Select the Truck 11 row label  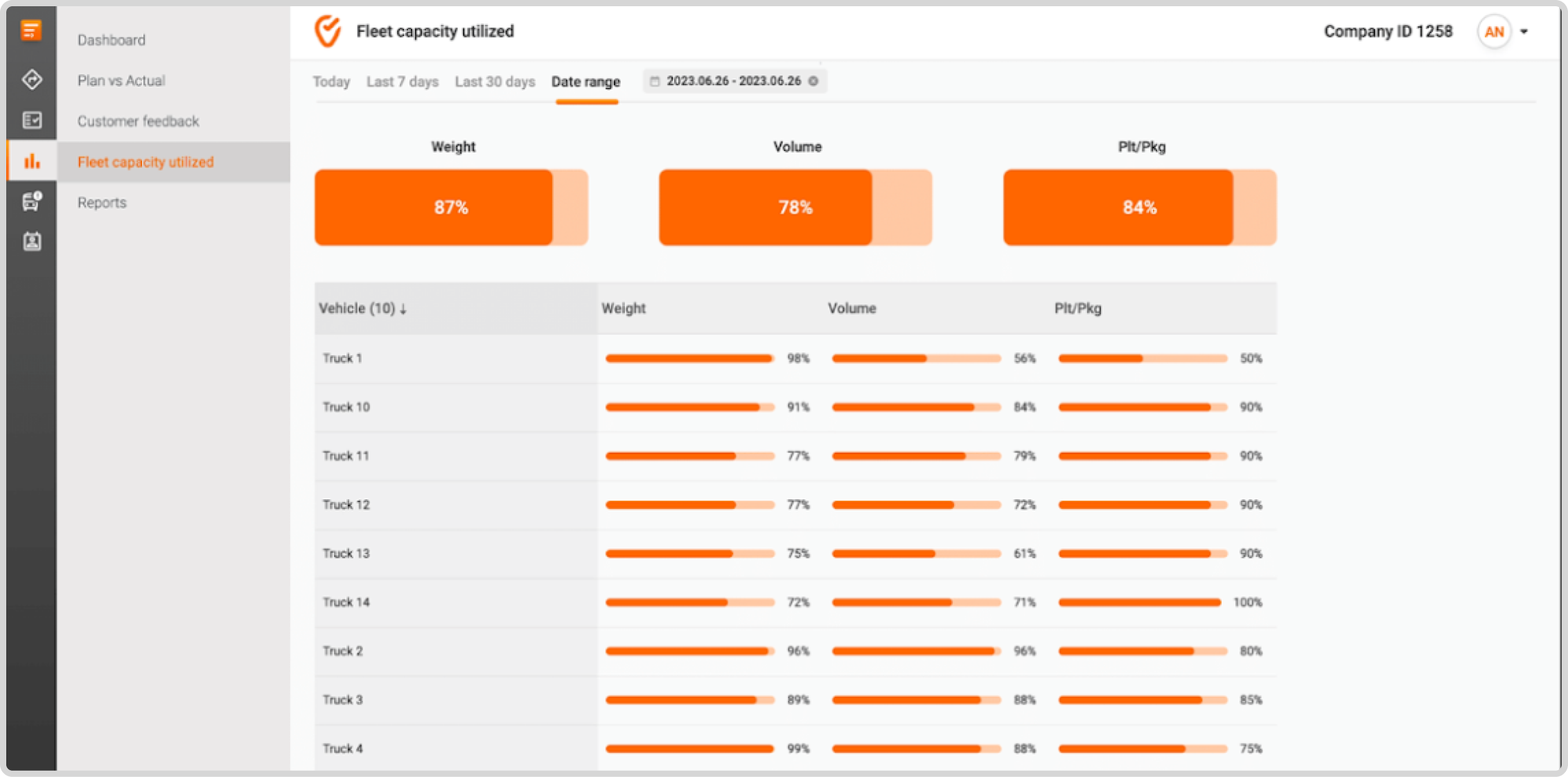pyautogui.click(x=346, y=456)
